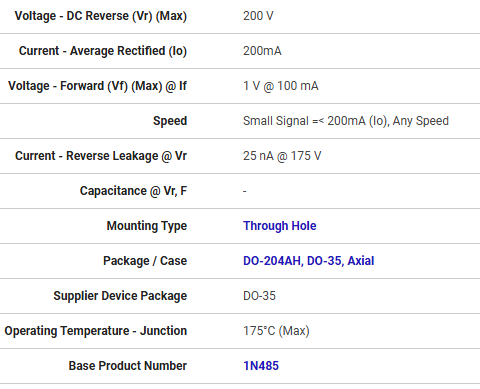This screenshot has width=480, height=389.
Task: Click the Speed attribute label
Action: pos(170,121)
